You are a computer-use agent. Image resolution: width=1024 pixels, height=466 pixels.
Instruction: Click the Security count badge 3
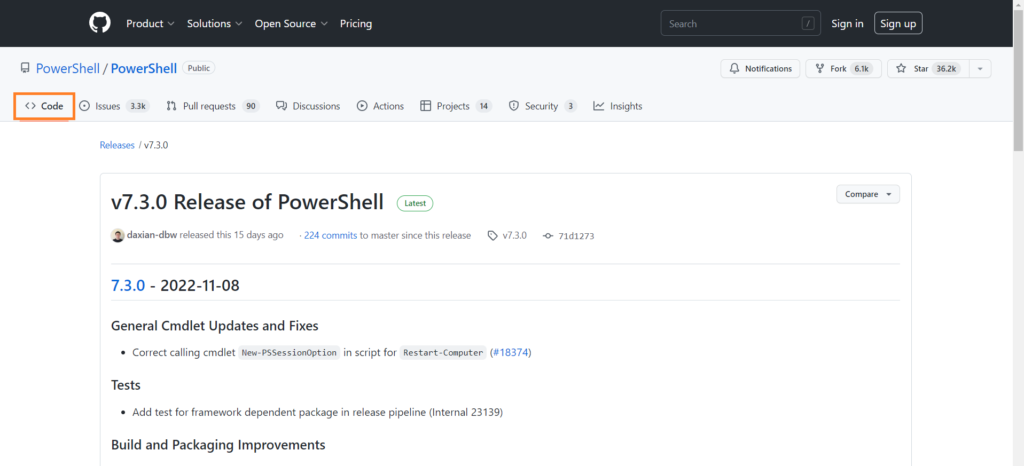(x=571, y=106)
